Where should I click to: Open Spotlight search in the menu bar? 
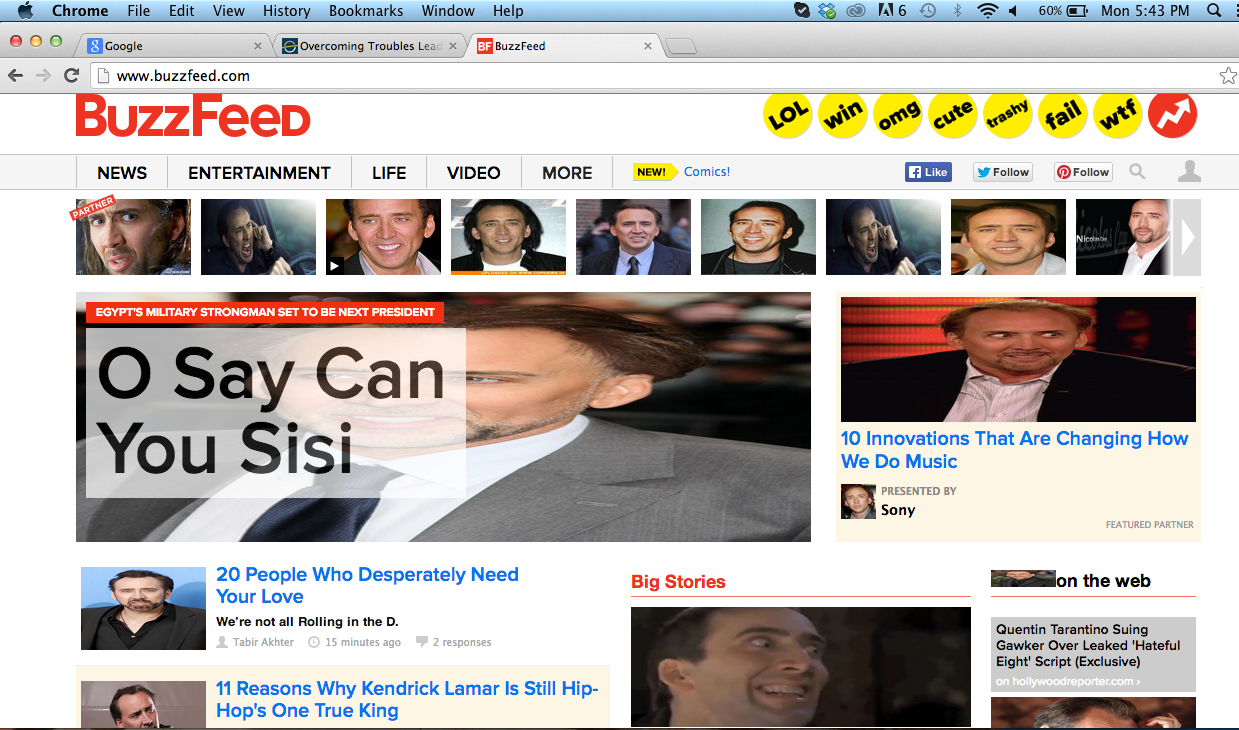point(1214,11)
